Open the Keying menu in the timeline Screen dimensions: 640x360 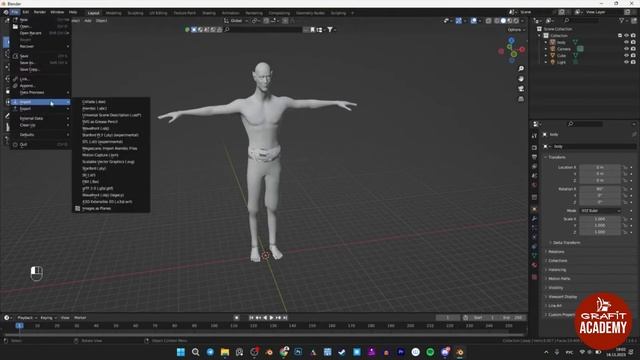click(48, 318)
